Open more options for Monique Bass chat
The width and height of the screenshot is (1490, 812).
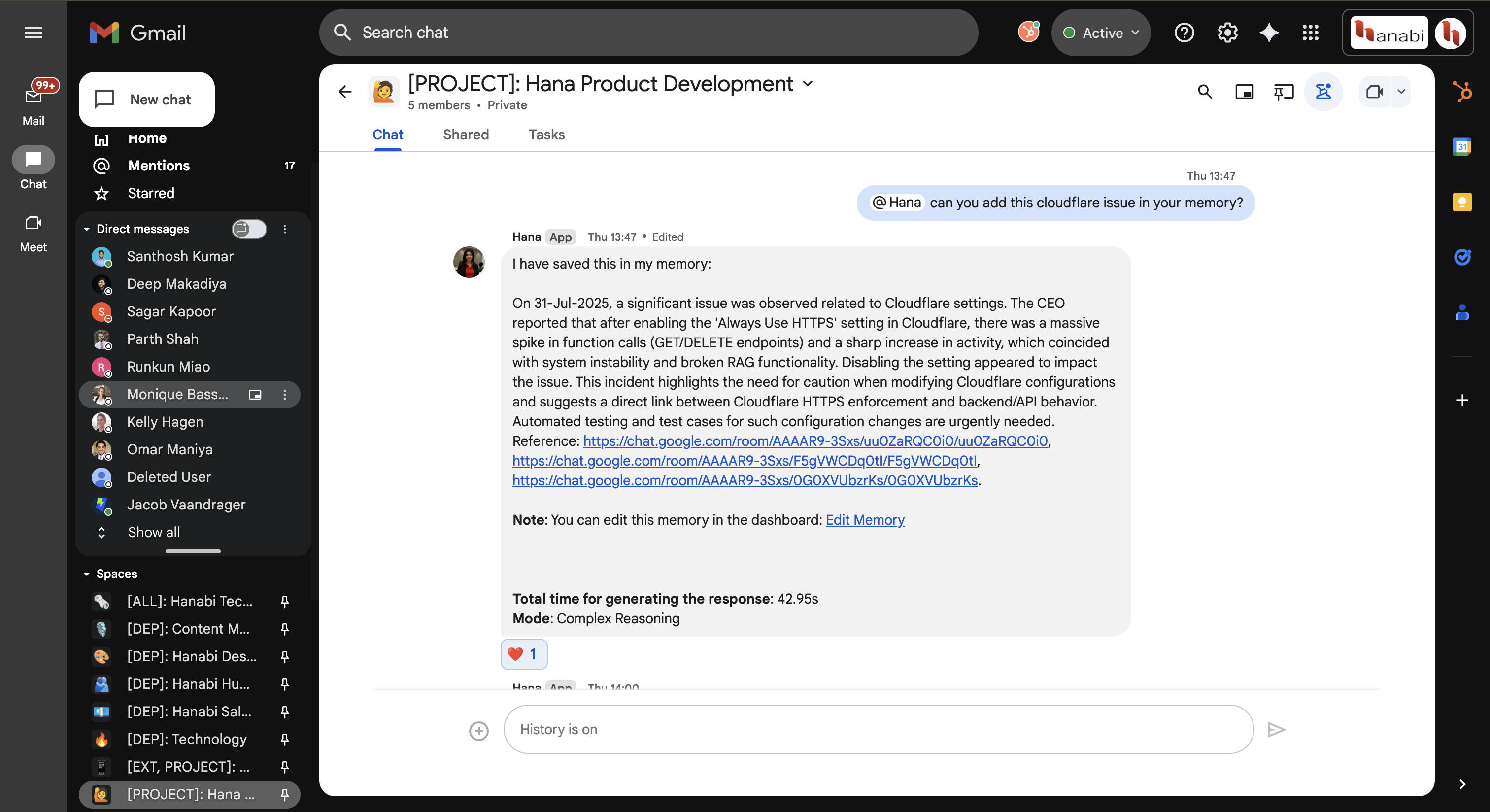(x=285, y=395)
